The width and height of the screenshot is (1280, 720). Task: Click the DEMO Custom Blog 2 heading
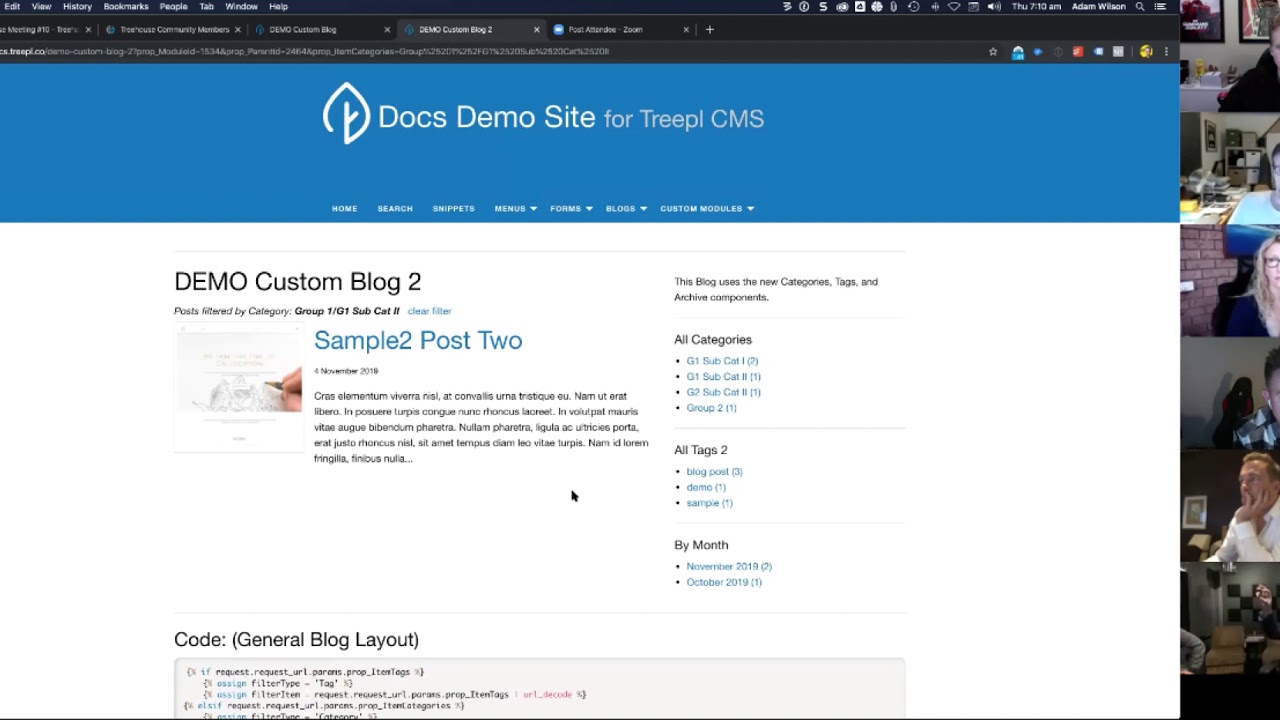pos(298,282)
